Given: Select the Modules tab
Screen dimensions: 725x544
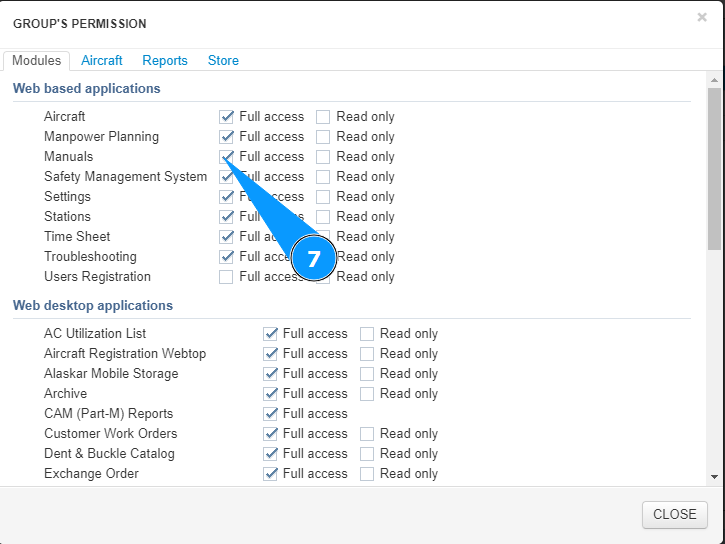Looking at the screenshot, I should point(37,60).
